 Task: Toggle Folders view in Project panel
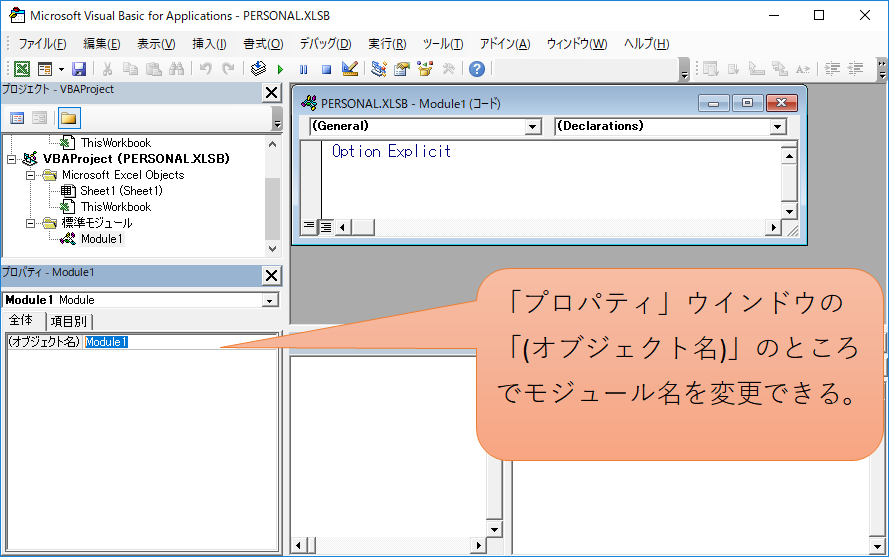click(69, 118)
